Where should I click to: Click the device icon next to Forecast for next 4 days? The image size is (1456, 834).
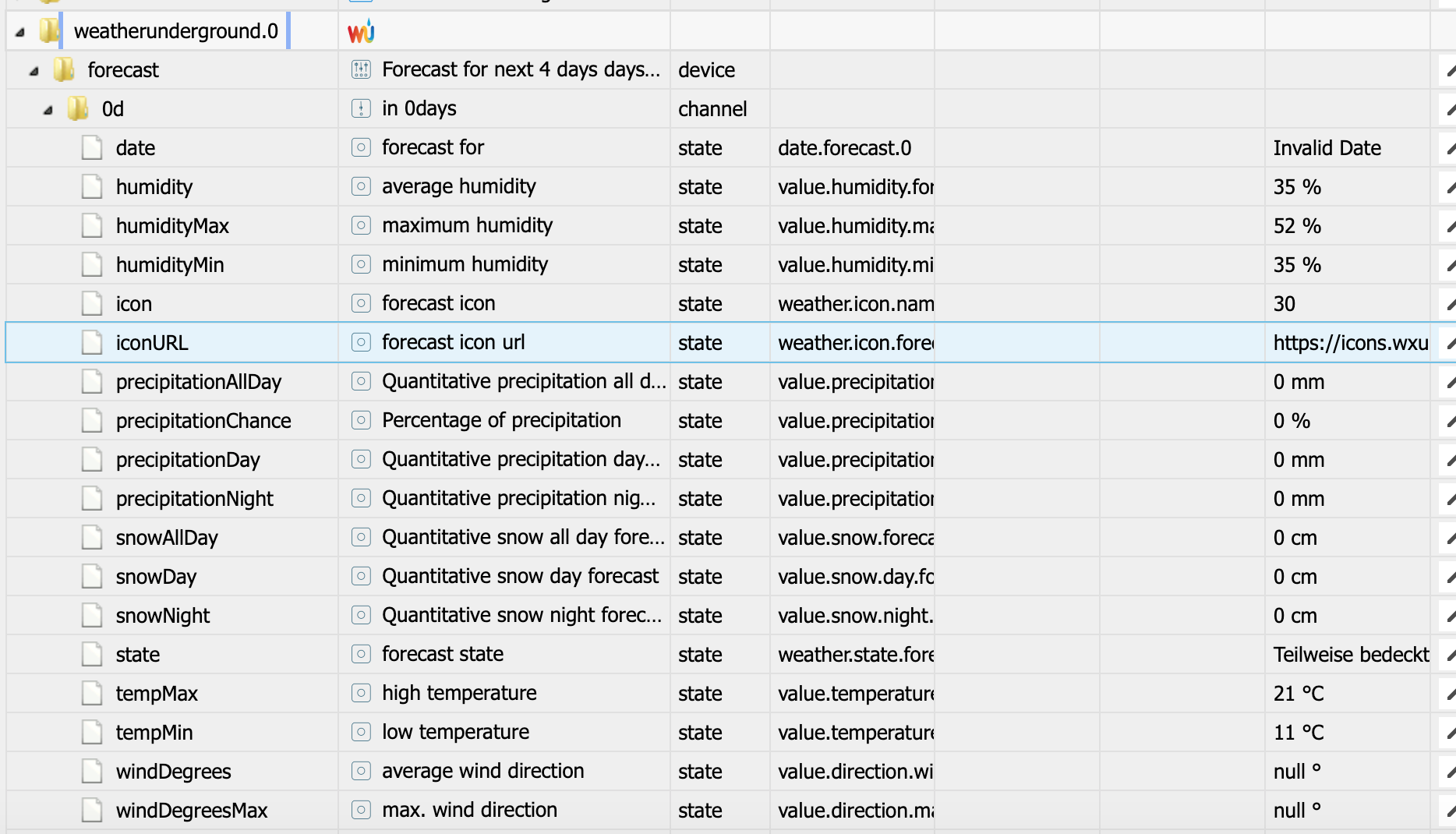(x=361, y=69)
